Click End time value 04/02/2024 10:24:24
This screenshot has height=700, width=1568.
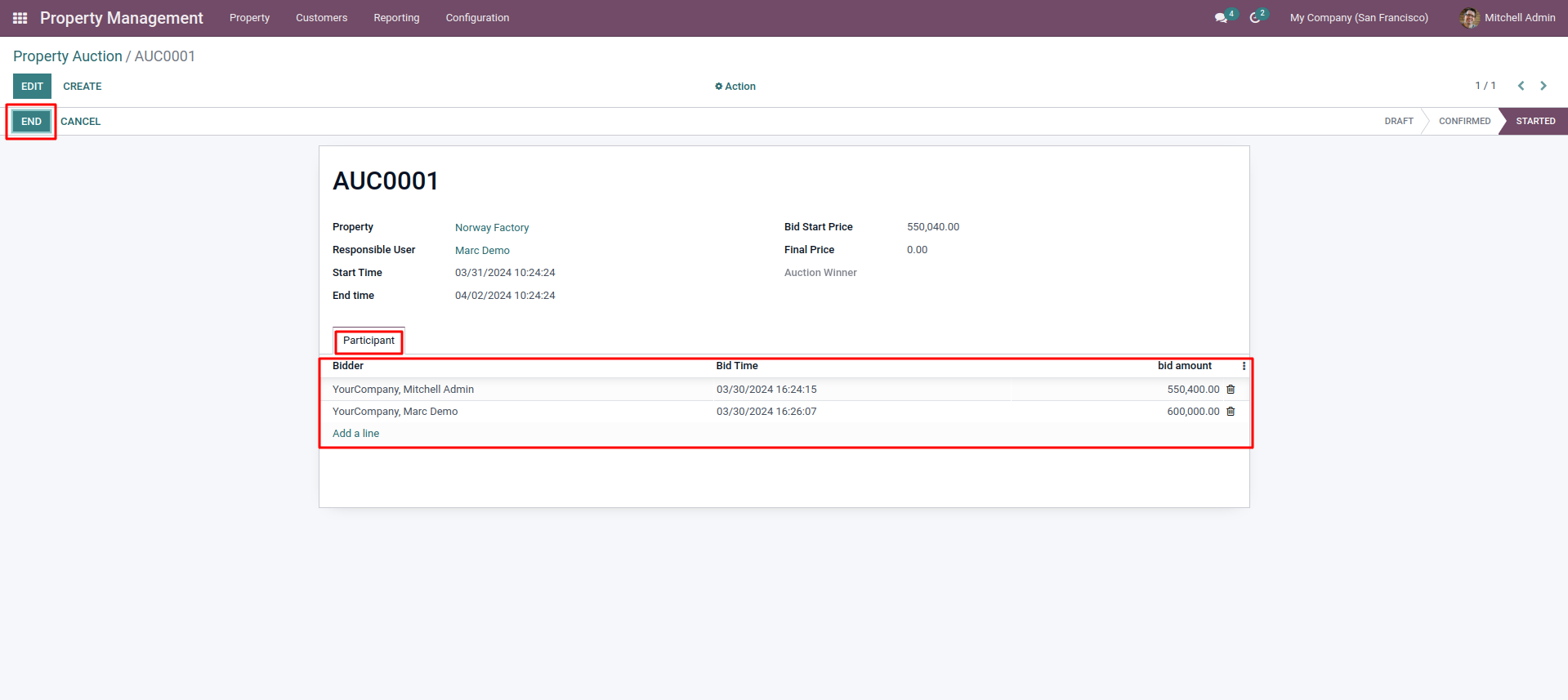pos(505,296)
